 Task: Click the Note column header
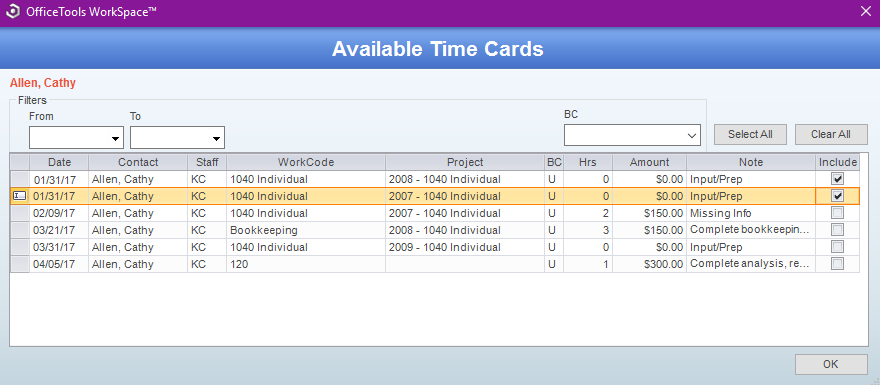tap(751, 162)
